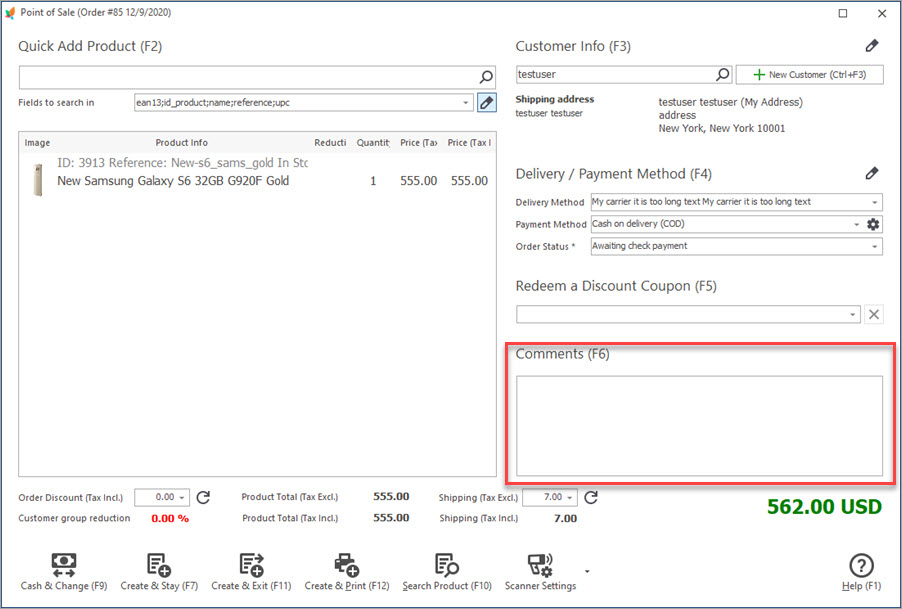Click the quick add product search magnifier

coord(486,76)
